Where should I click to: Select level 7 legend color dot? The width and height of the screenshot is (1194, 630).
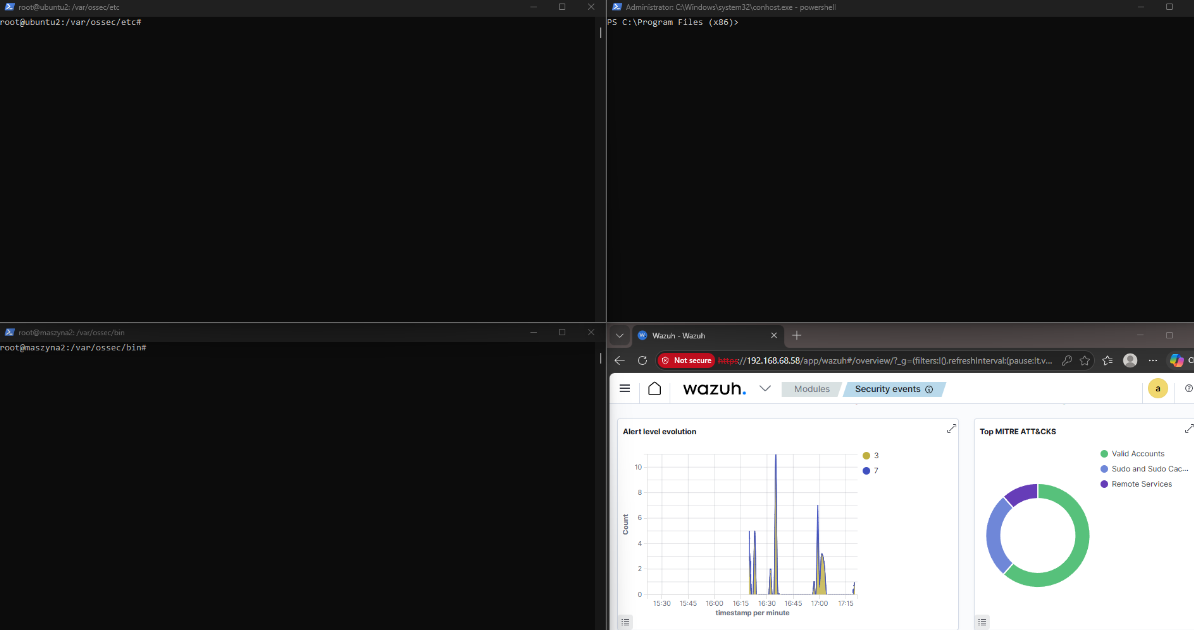(x=866, y=471)
